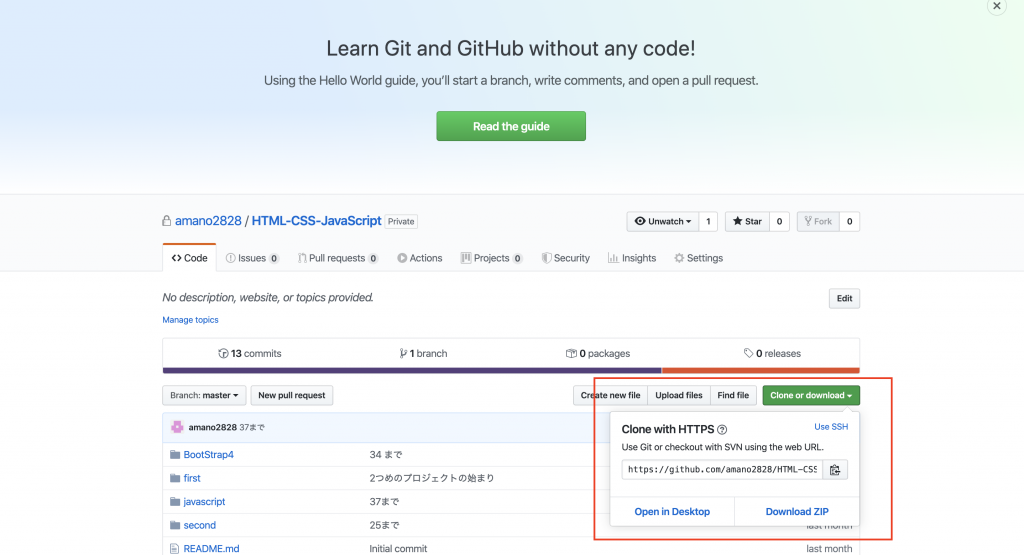The width and height of the screenshot is (1024, 555).
Task: Click the lock icon beside amano2828
Action: click(167, 221)
